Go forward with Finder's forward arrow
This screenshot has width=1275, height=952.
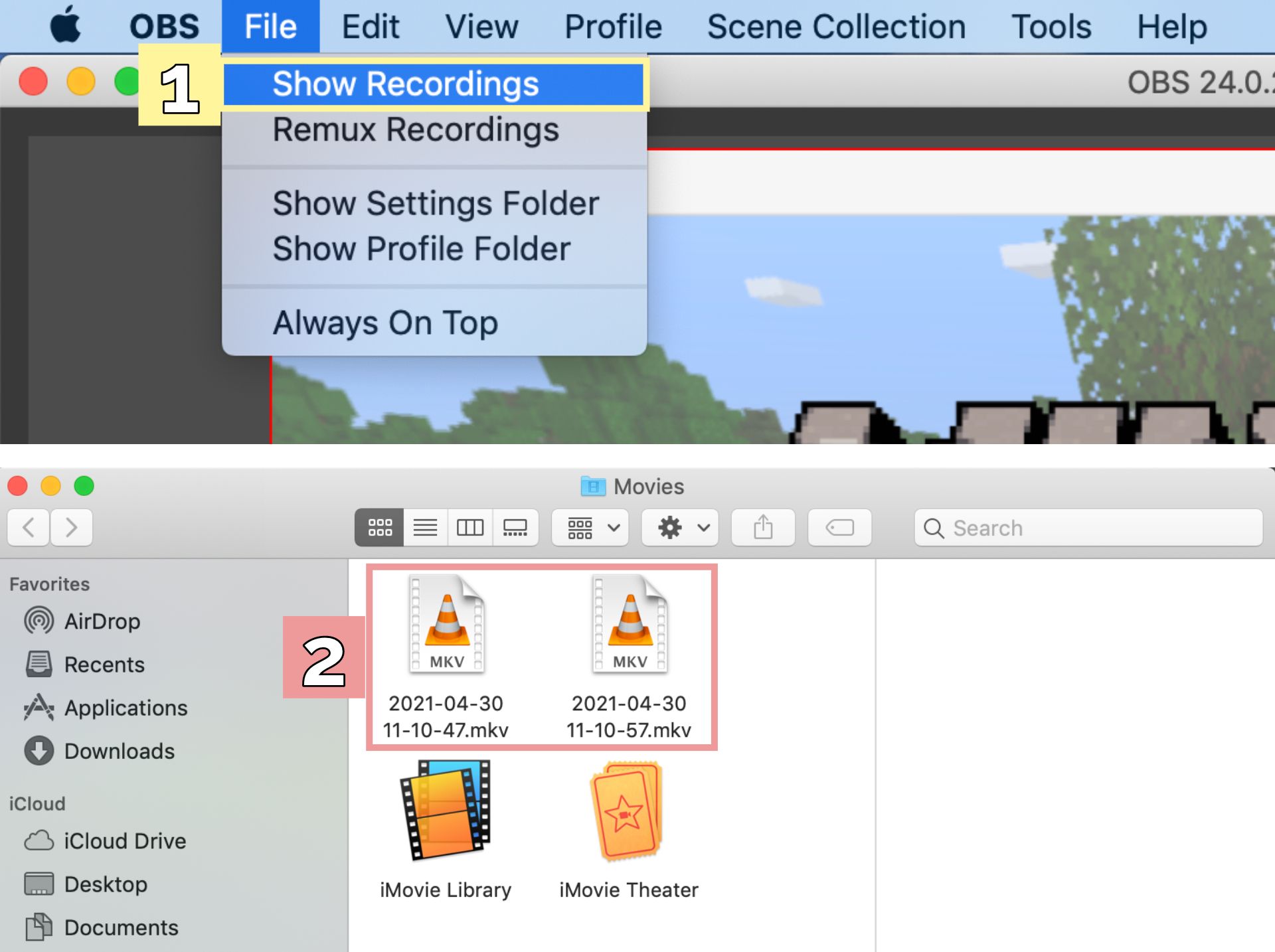click(x=71, y=528)
